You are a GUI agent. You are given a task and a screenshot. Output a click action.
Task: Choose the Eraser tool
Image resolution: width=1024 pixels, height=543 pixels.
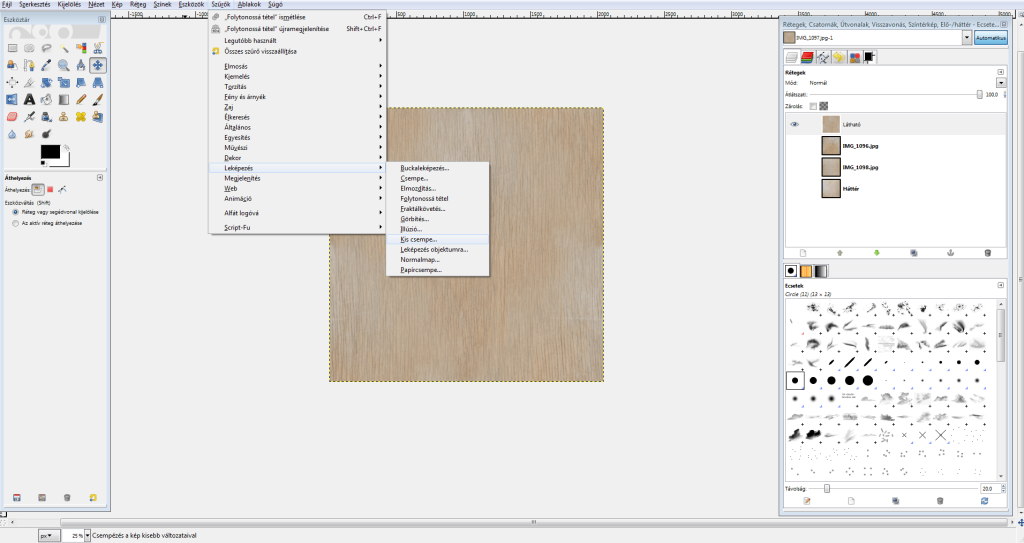pyautogui.click(x=13, y=117)
